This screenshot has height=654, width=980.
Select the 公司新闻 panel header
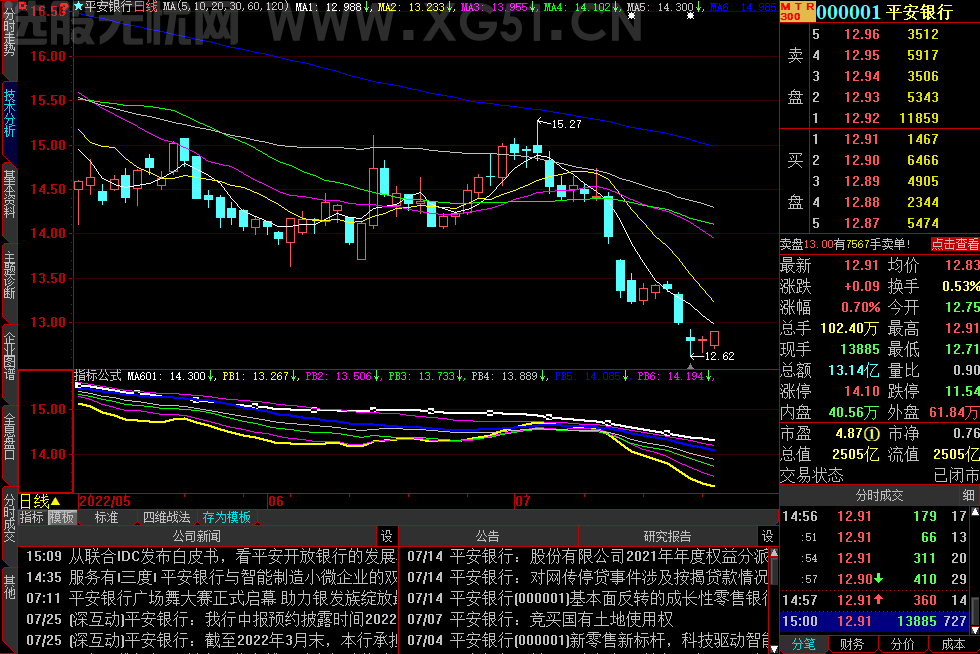(x=196, y=536)
